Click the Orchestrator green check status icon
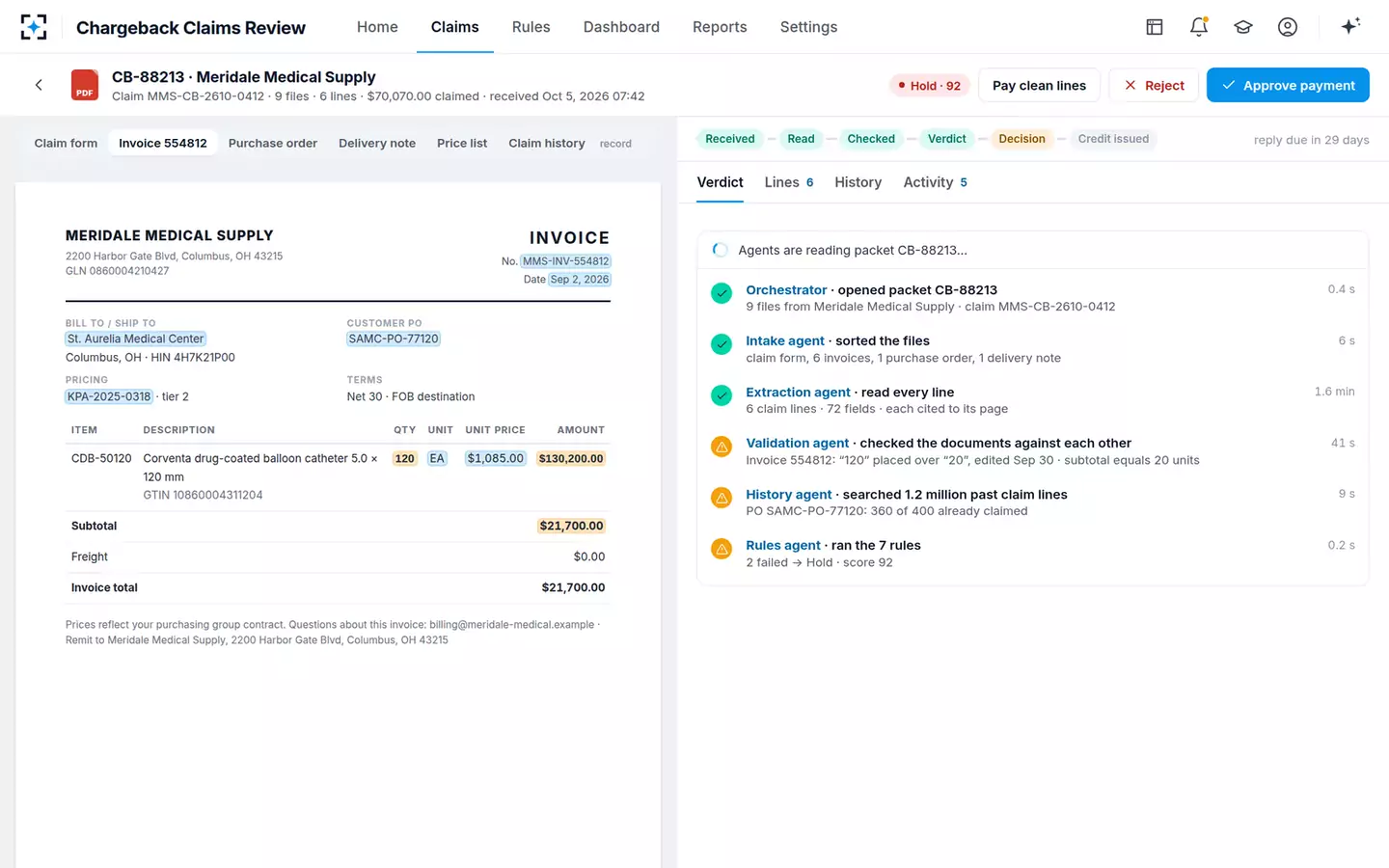The height and width of the screenshot is (868, 1389). click(x=722, y=293)
